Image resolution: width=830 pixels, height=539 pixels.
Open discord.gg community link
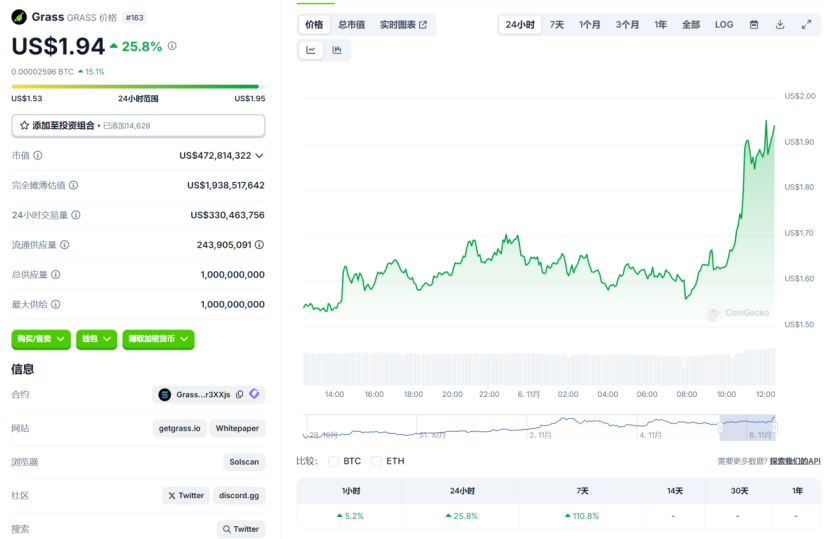click(x=239, y=496)
